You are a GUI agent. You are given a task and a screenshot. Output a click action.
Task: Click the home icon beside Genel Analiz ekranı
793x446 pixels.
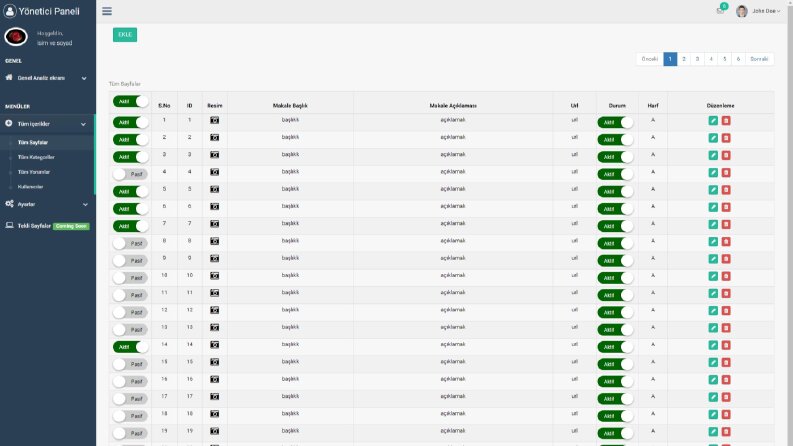(x=9, y=77)
